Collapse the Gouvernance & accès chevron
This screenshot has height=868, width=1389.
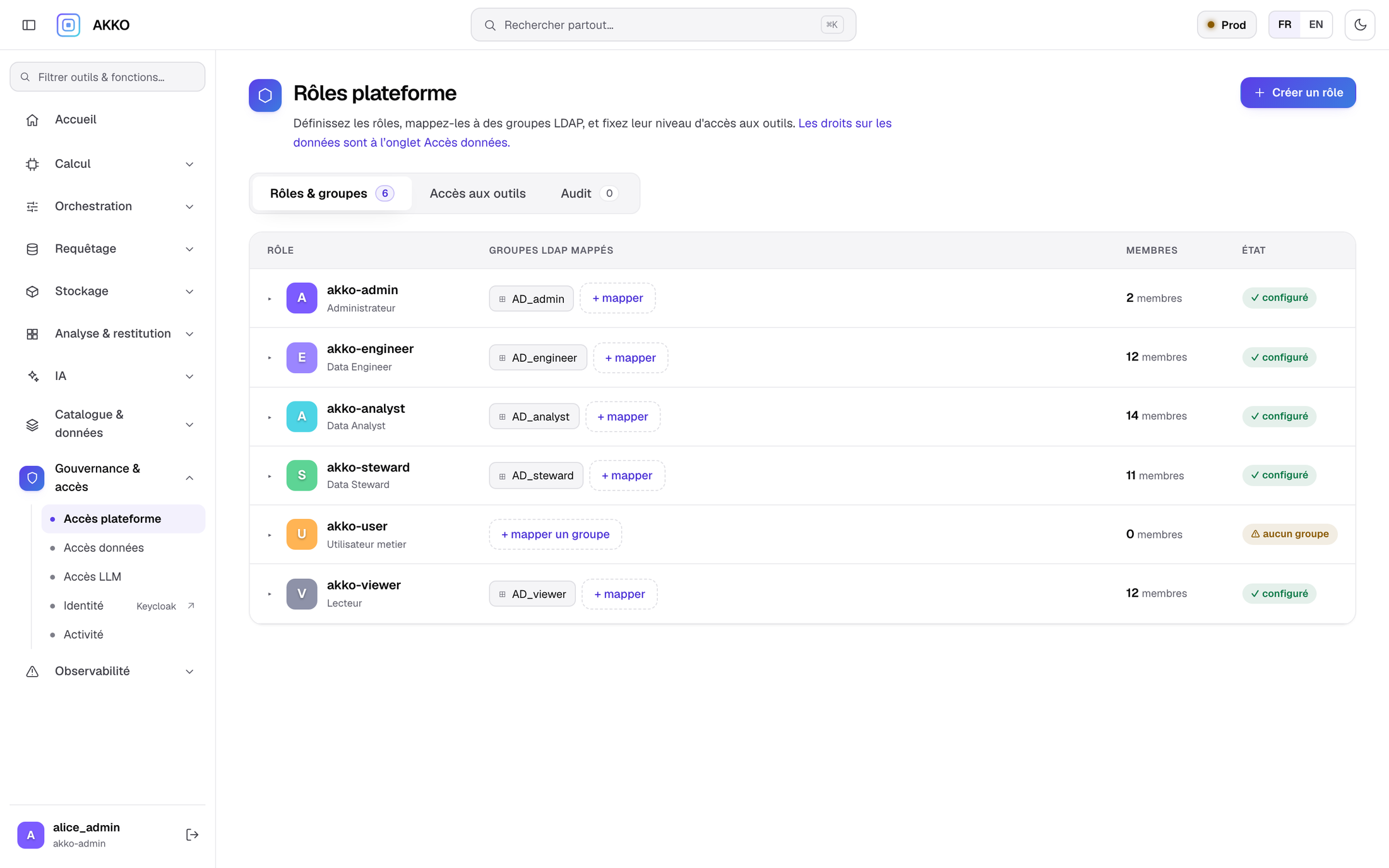(189, 478)
